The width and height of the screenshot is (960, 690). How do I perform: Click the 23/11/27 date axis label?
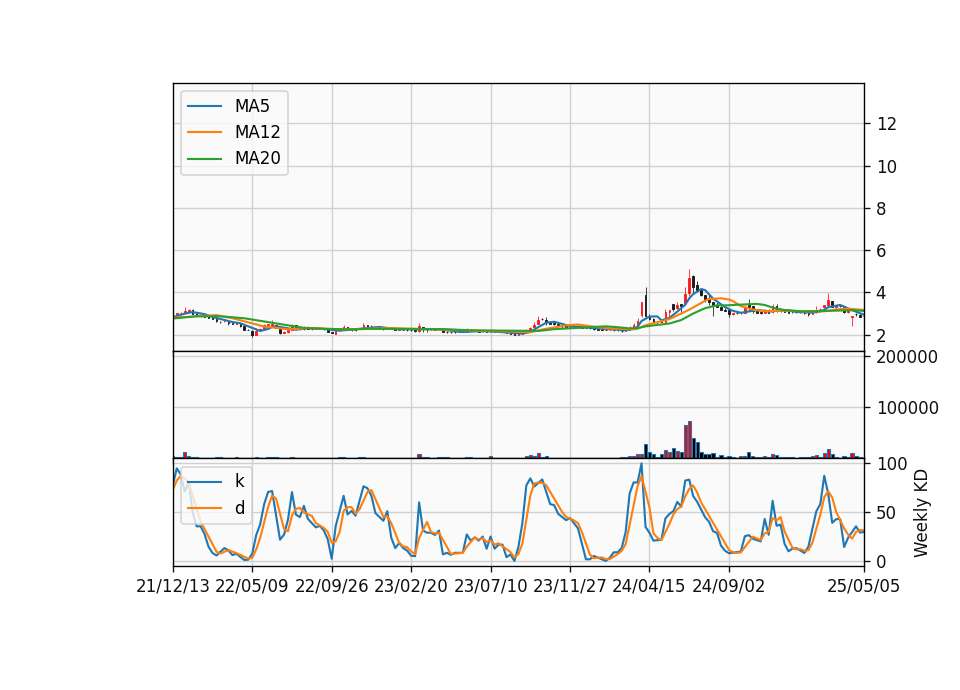pyautogui.click(x=570, y=586)
